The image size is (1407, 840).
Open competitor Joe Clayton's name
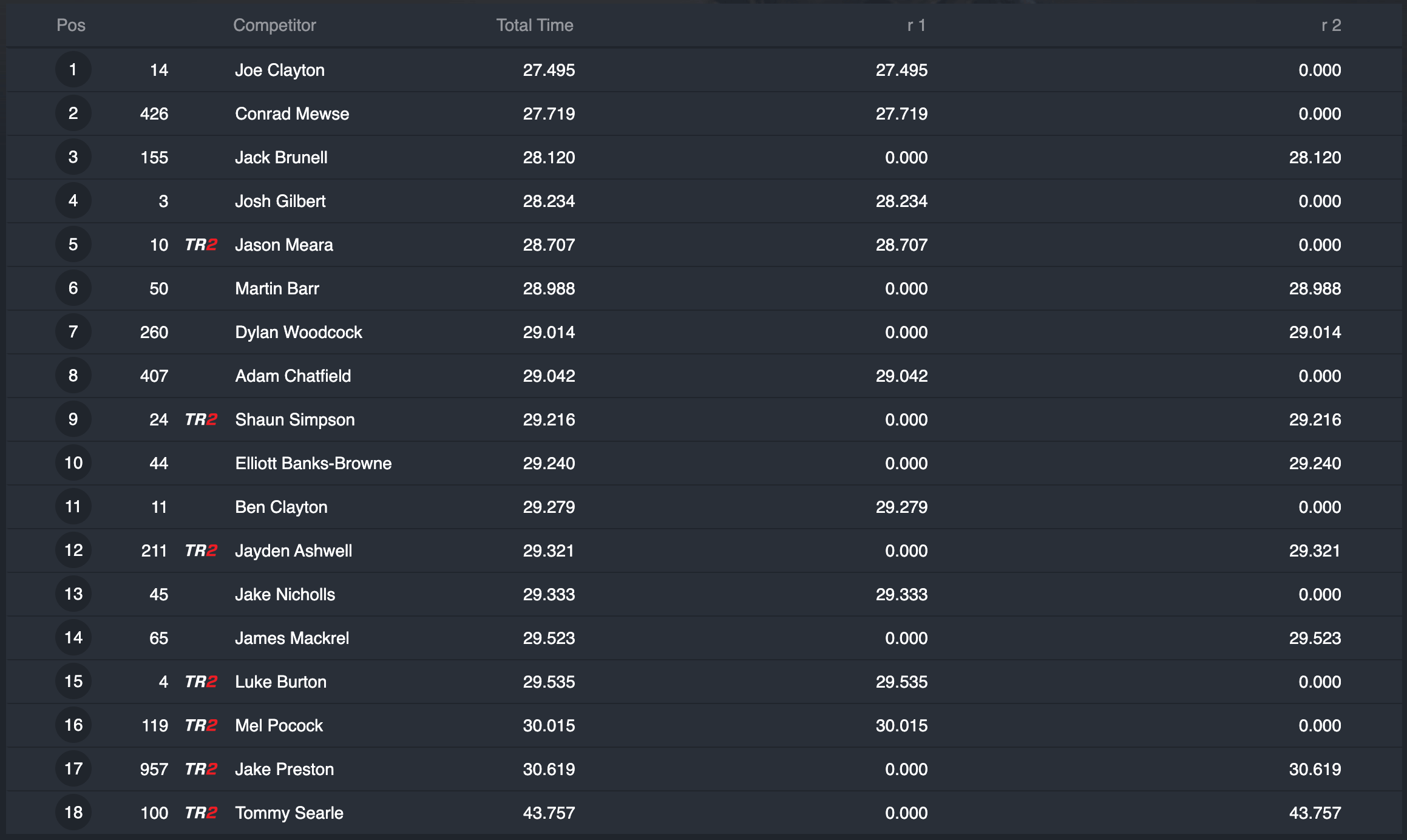coord(280,70)
